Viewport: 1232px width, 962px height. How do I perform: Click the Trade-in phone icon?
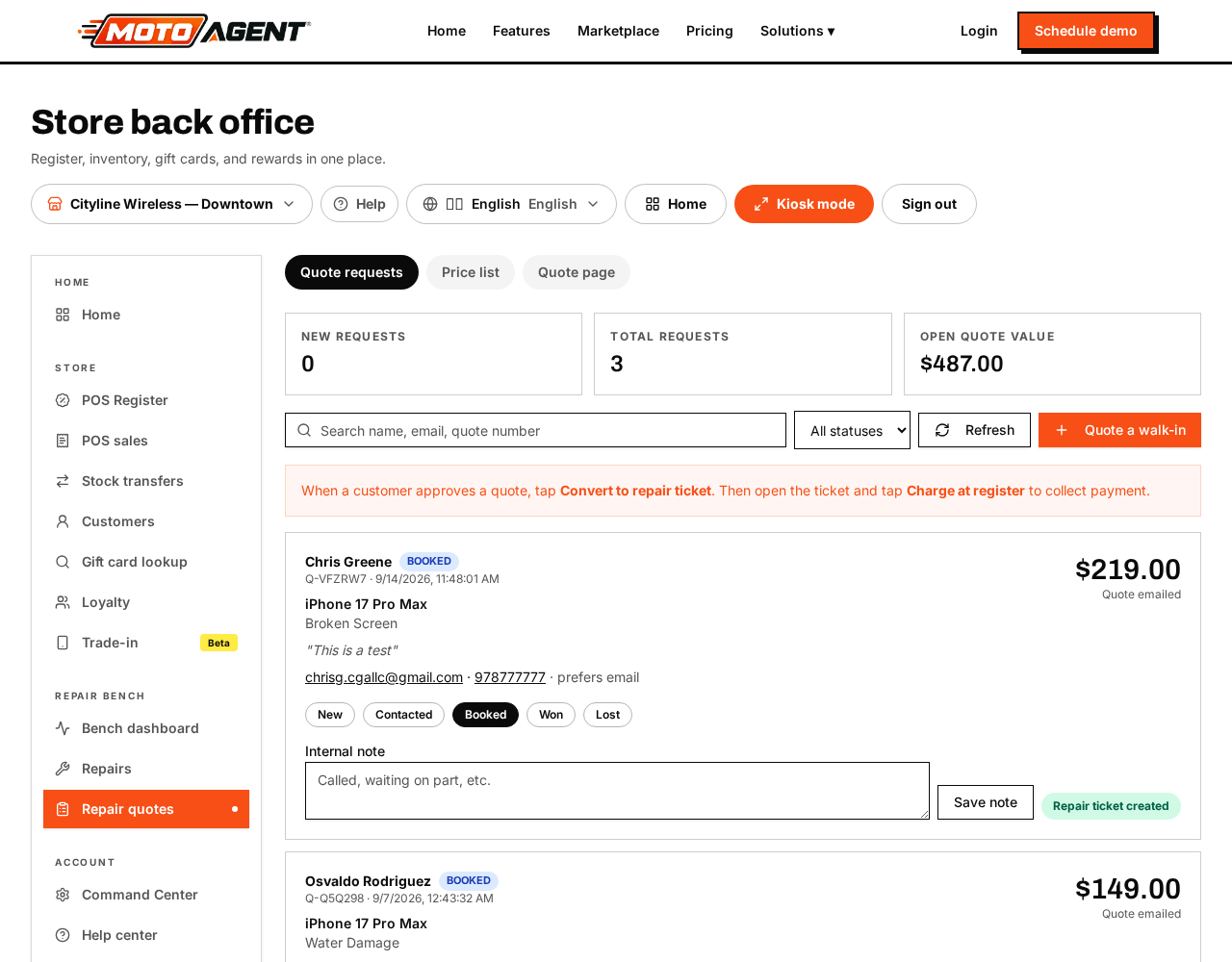(63, 643)
